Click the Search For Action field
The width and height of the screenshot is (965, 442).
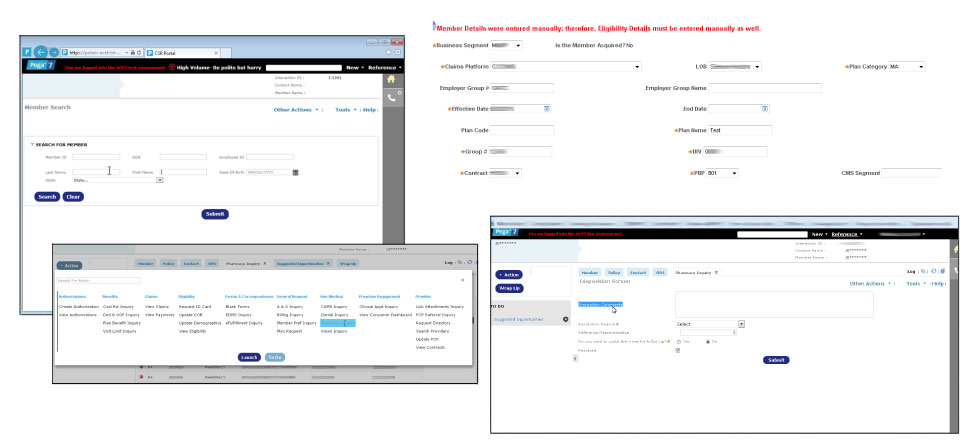(x=98, y=281)
